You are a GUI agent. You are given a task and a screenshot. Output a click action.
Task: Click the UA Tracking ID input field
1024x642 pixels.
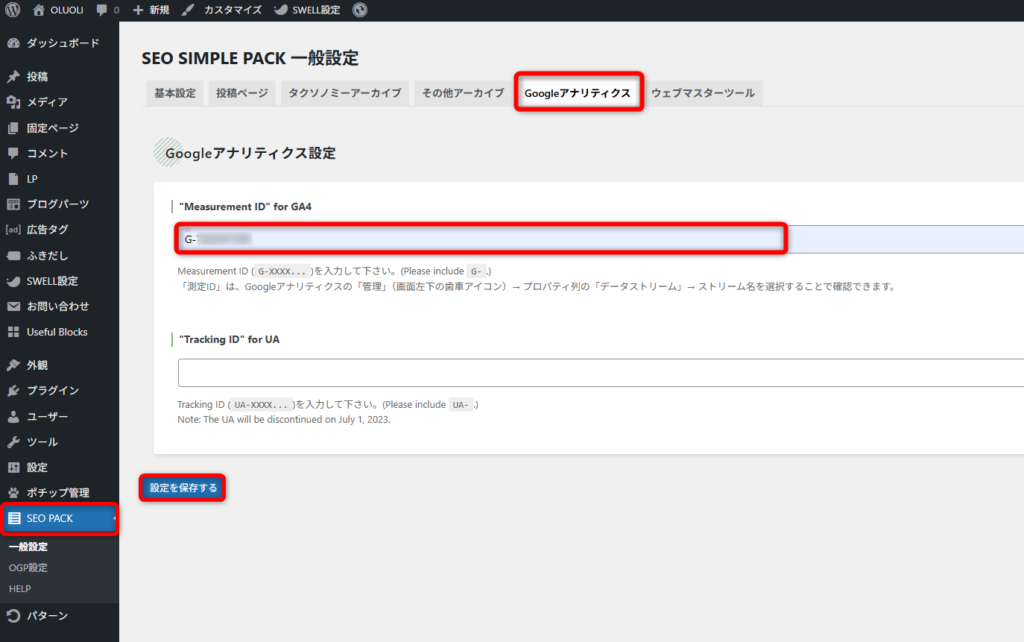[601, 372]
